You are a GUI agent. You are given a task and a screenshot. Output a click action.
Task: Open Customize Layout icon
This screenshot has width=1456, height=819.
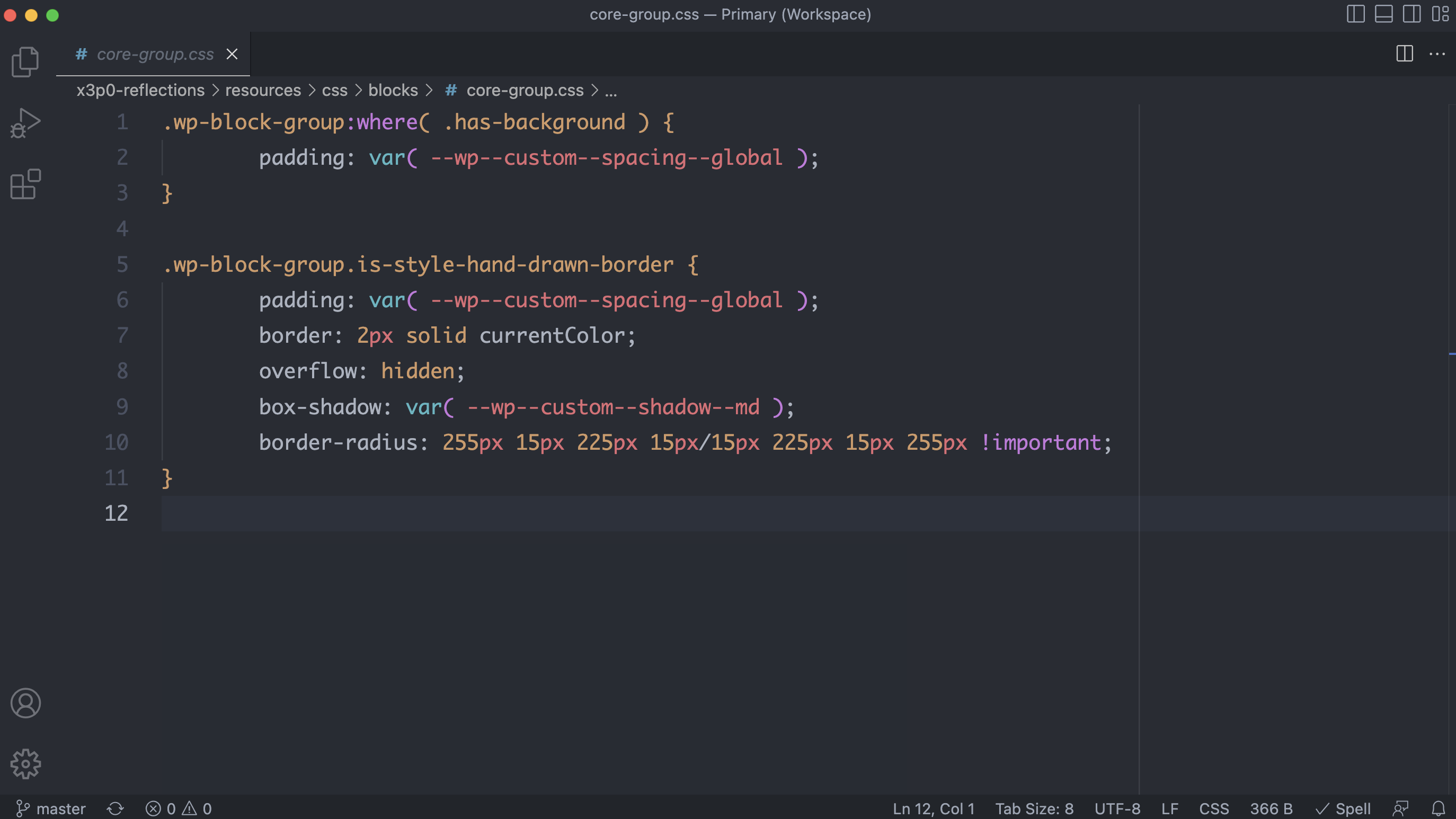pos(1440,14)
